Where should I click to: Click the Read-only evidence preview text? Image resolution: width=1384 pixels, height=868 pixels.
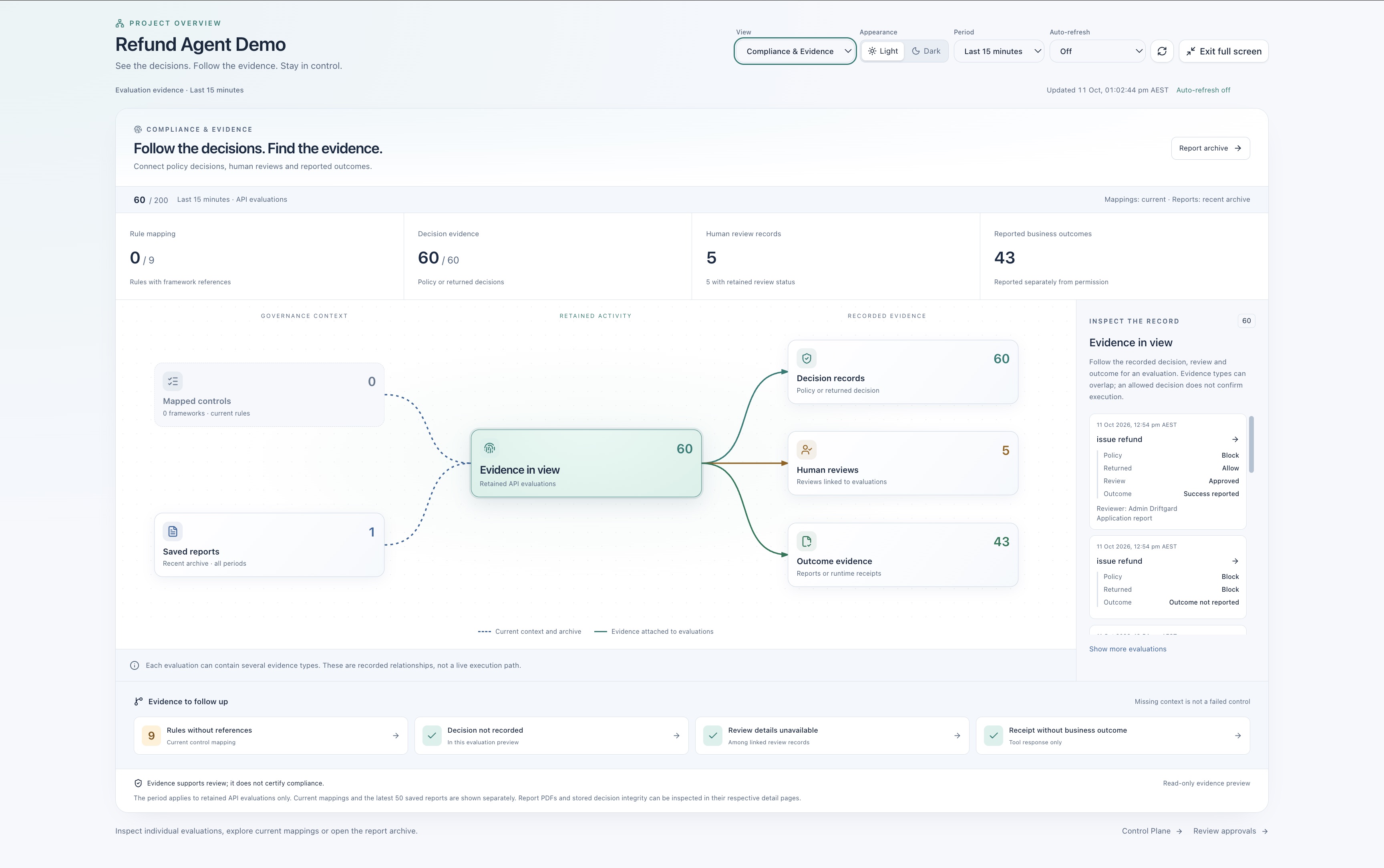pos(1206,783)
